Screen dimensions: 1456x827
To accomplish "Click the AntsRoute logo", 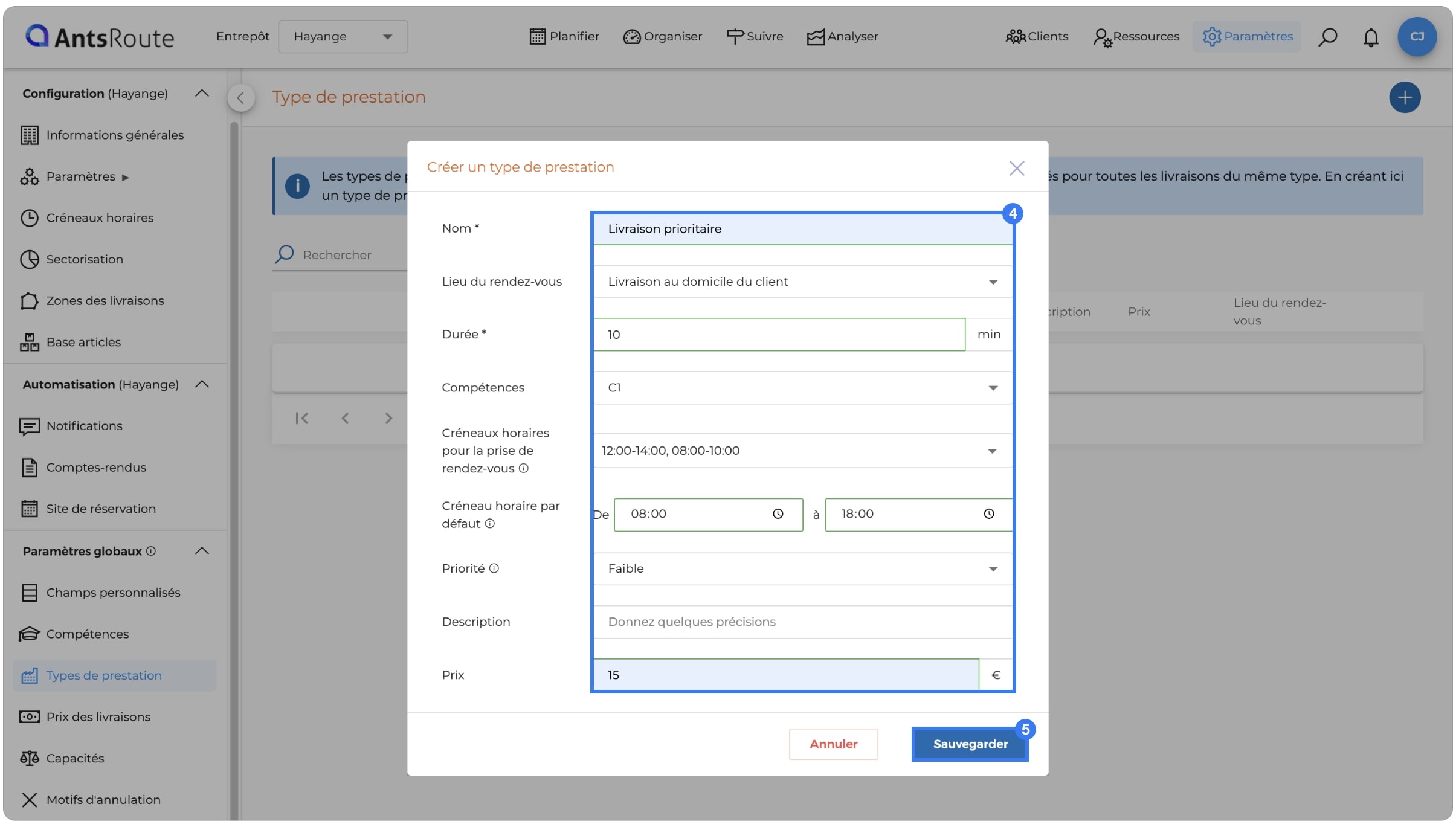I will tap(100, 37).
